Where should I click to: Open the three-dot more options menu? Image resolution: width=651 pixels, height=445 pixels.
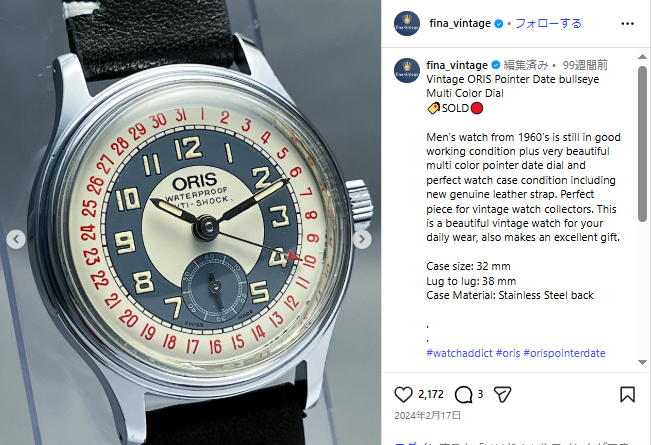pyautogui.click(x=627, y=24)
